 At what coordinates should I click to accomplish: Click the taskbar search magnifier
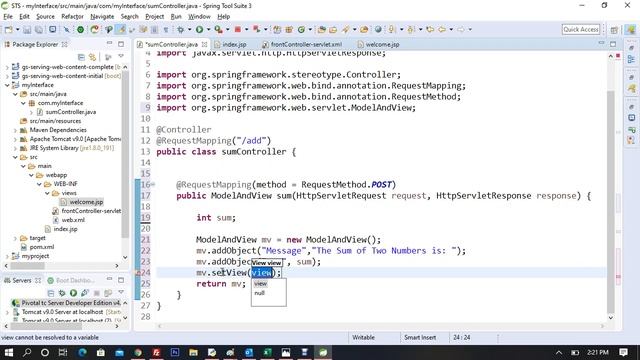27,352
